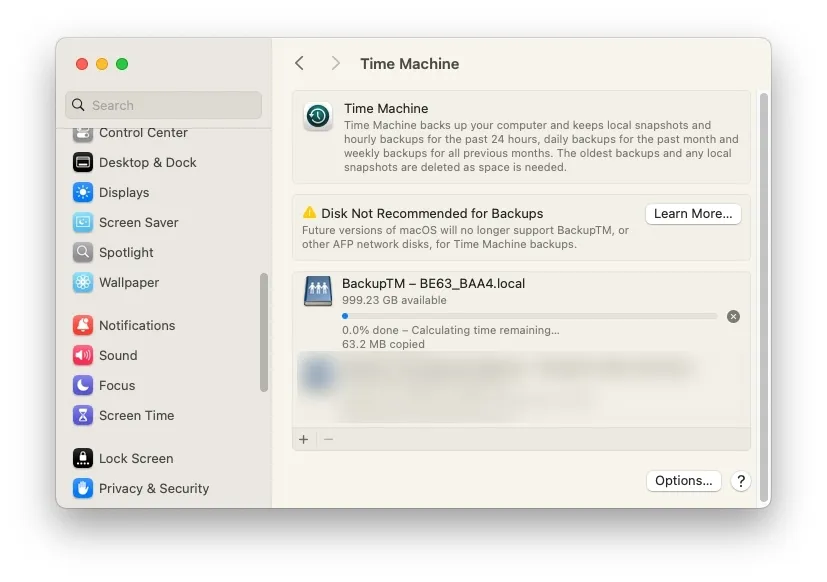Click inside the Search field

(x=164, y=105)
